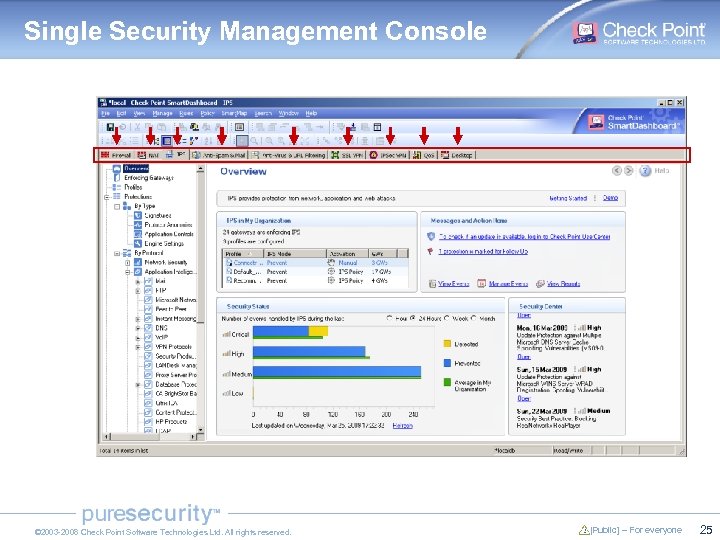
Task: Click the CA BrightStor icon
Action: [148, 394]
